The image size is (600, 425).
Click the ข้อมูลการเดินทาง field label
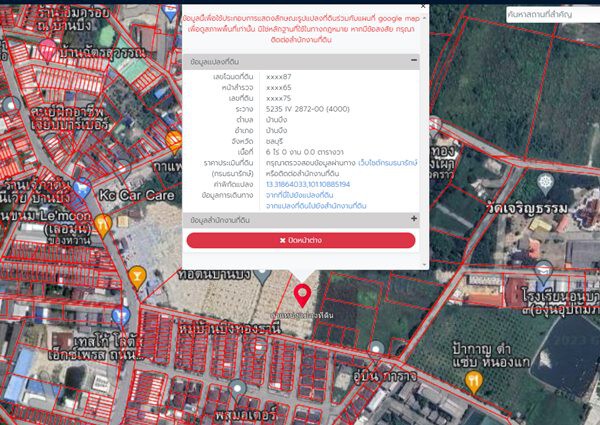tap(227, 195)
